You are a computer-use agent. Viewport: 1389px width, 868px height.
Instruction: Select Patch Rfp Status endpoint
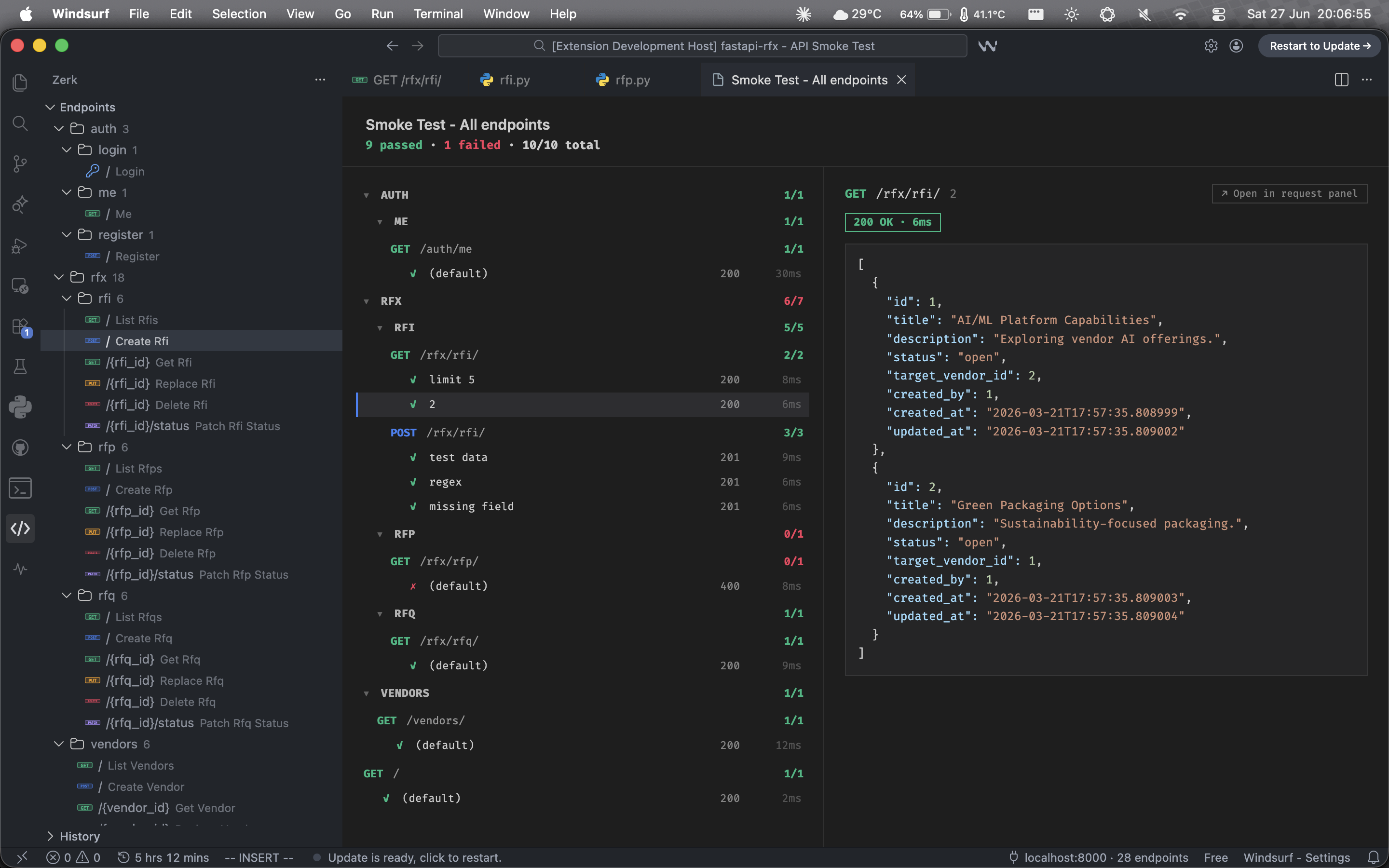[191, 575]
